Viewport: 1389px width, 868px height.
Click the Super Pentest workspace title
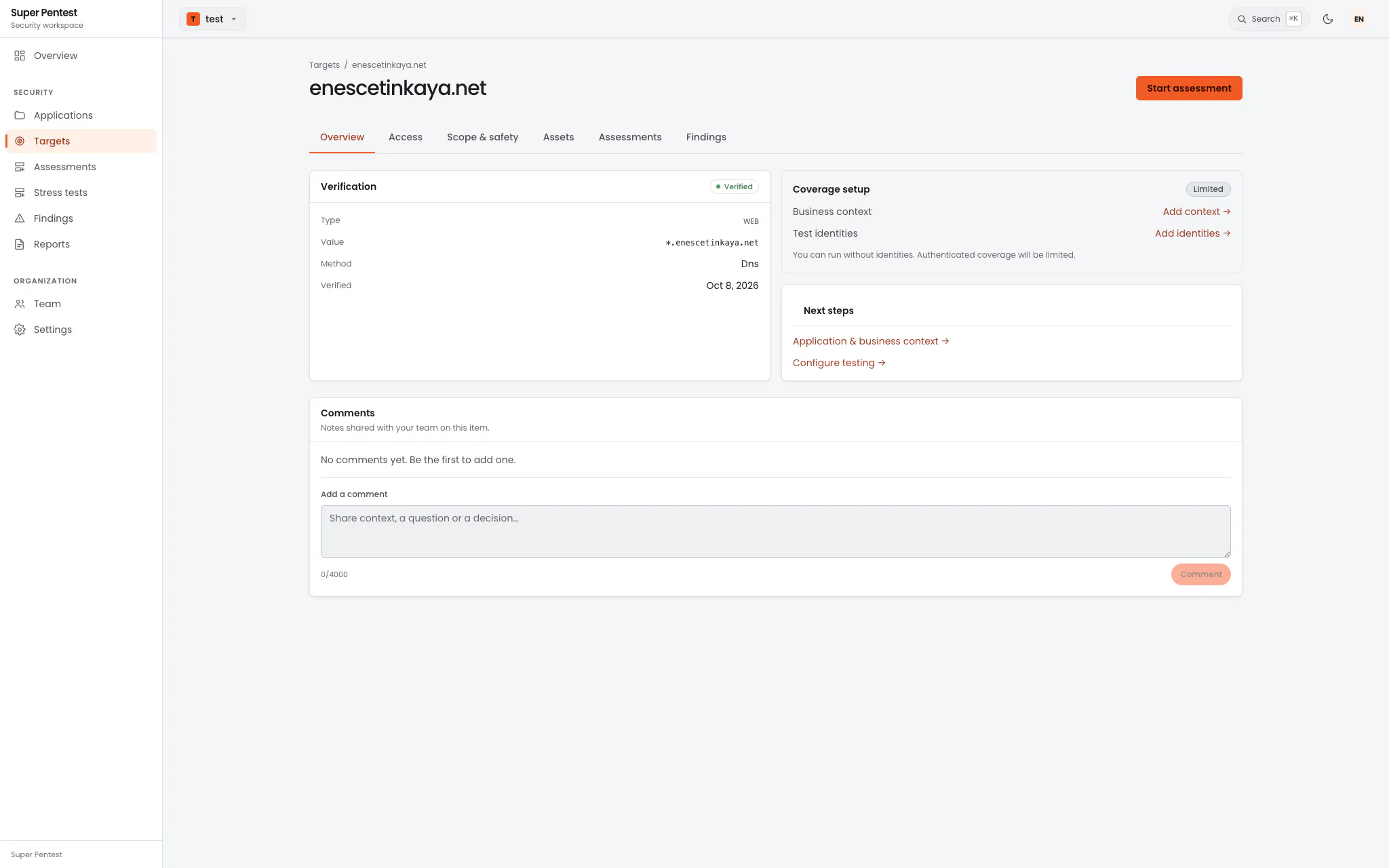tap(44, 13)
